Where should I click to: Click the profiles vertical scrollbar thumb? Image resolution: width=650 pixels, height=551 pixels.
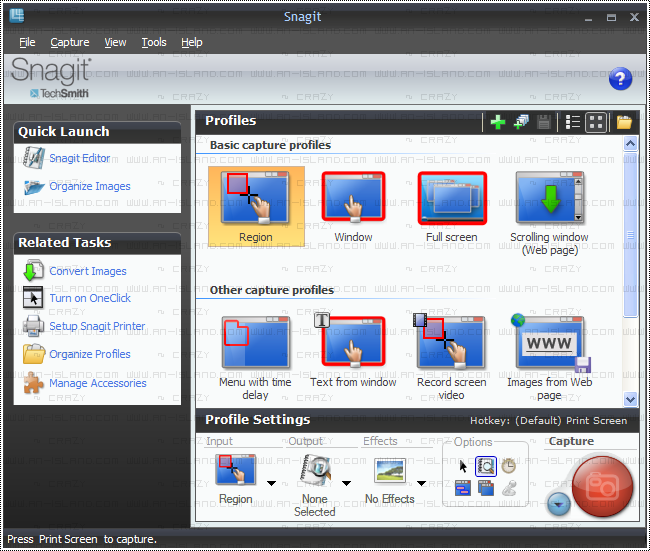tap(630, 235)
